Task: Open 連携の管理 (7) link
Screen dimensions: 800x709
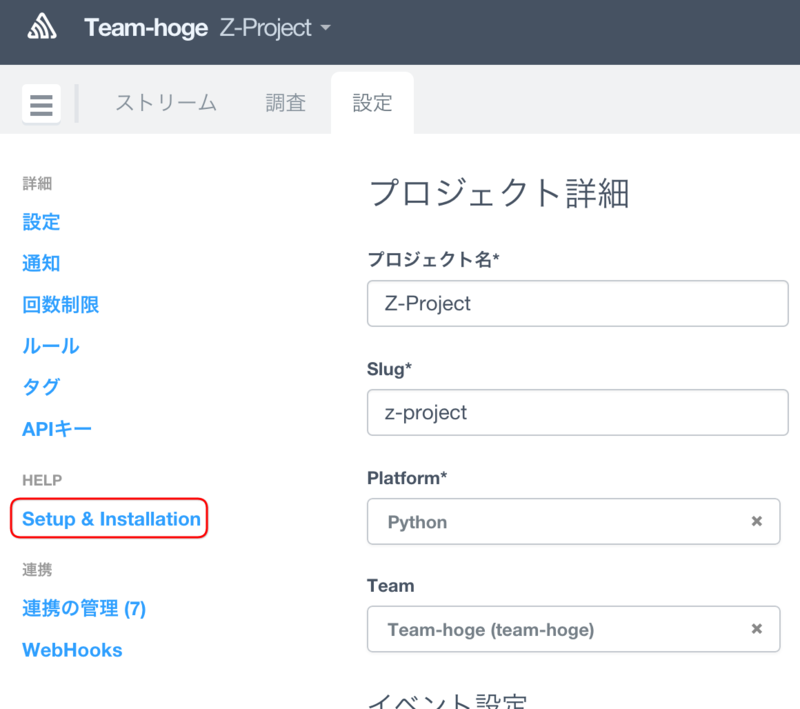Action: point(84,609)
